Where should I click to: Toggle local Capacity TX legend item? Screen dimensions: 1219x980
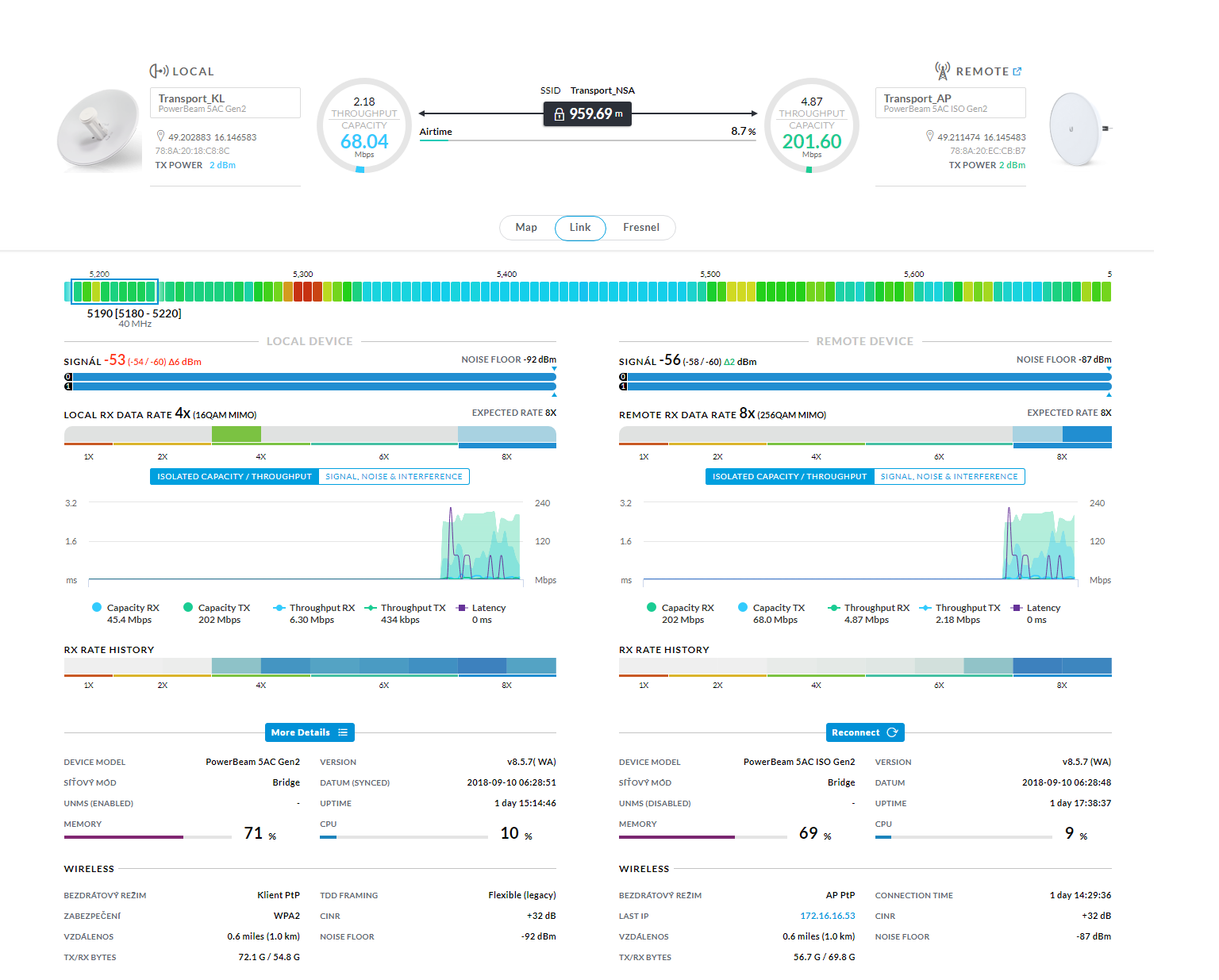coord(217,613)
